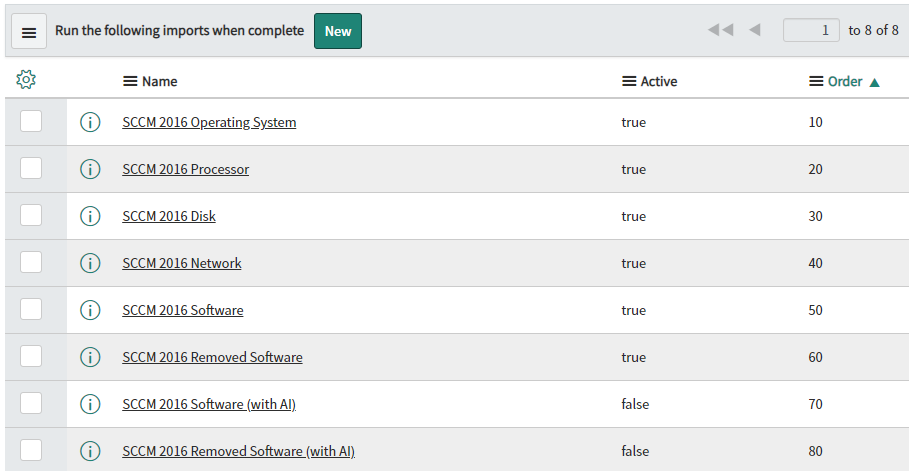Open SCCM 2016 Processor link
This screenshot has width=909, height=471.
tap(186, 169)
